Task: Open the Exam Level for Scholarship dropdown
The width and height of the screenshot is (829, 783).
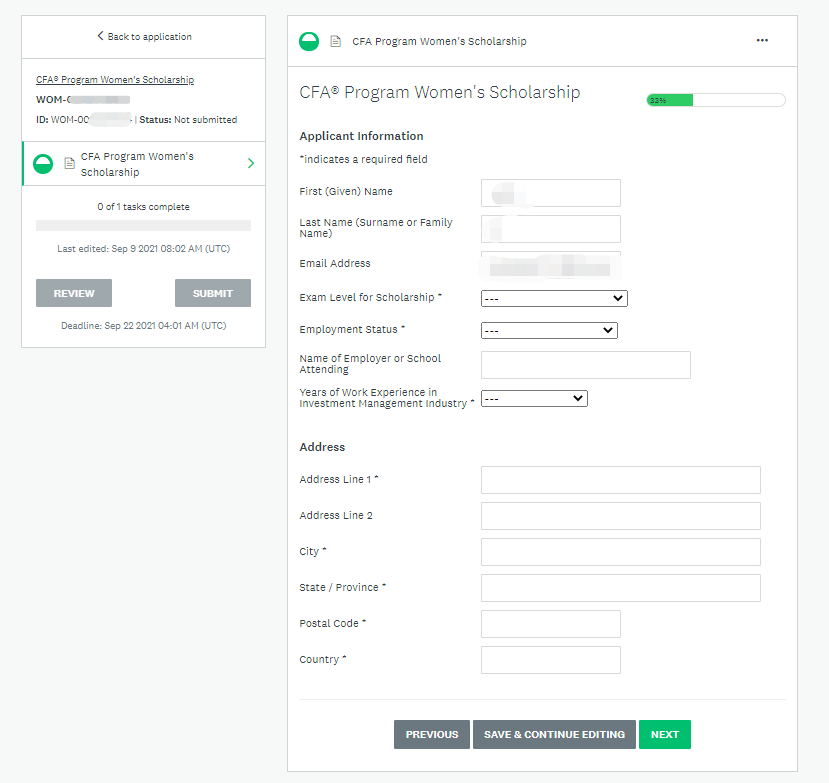Action: pos(554,298)
